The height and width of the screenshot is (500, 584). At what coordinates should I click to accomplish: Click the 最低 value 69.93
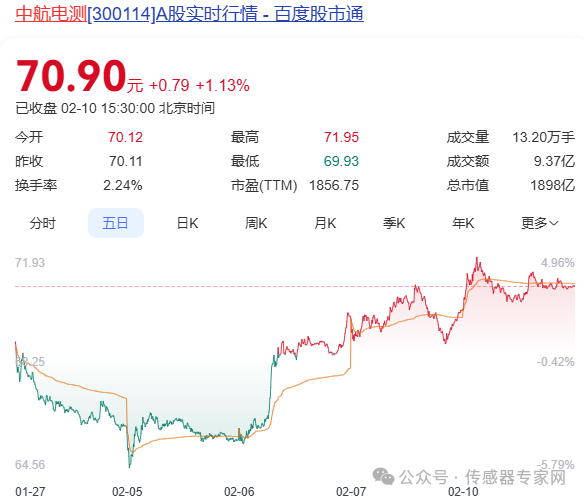click(341, 161)
